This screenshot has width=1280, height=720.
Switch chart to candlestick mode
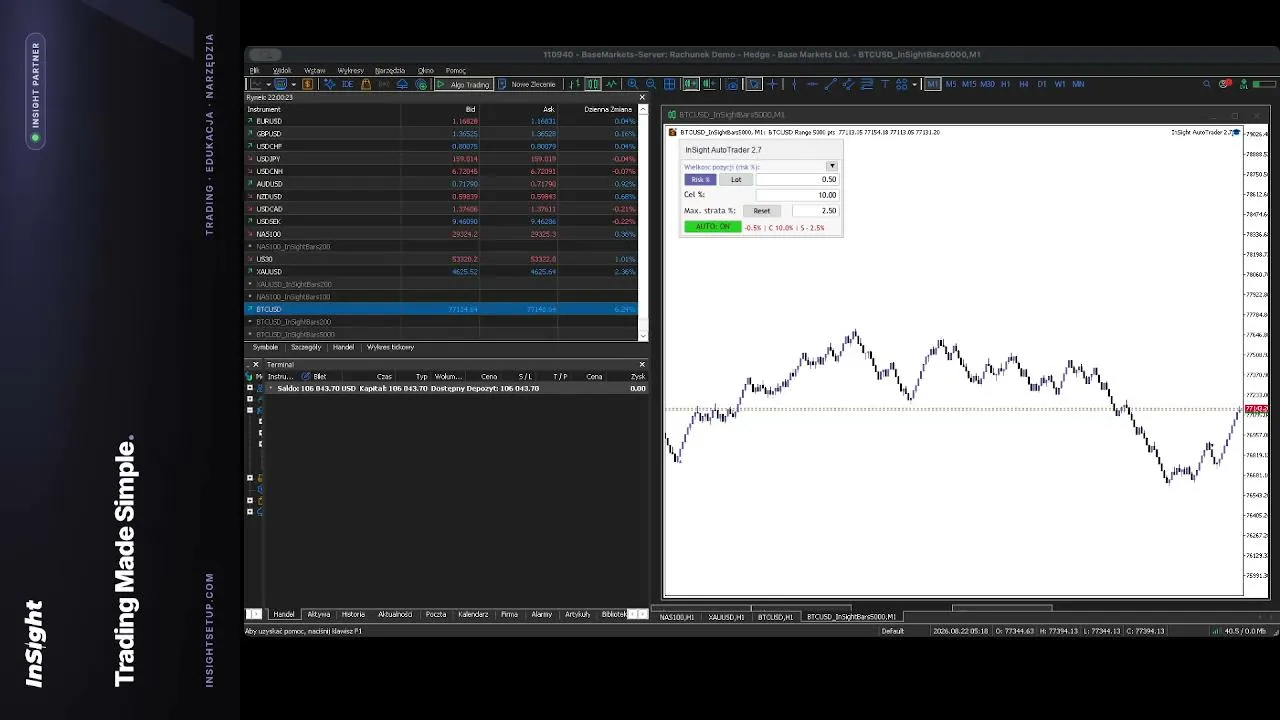pos(592,84)
